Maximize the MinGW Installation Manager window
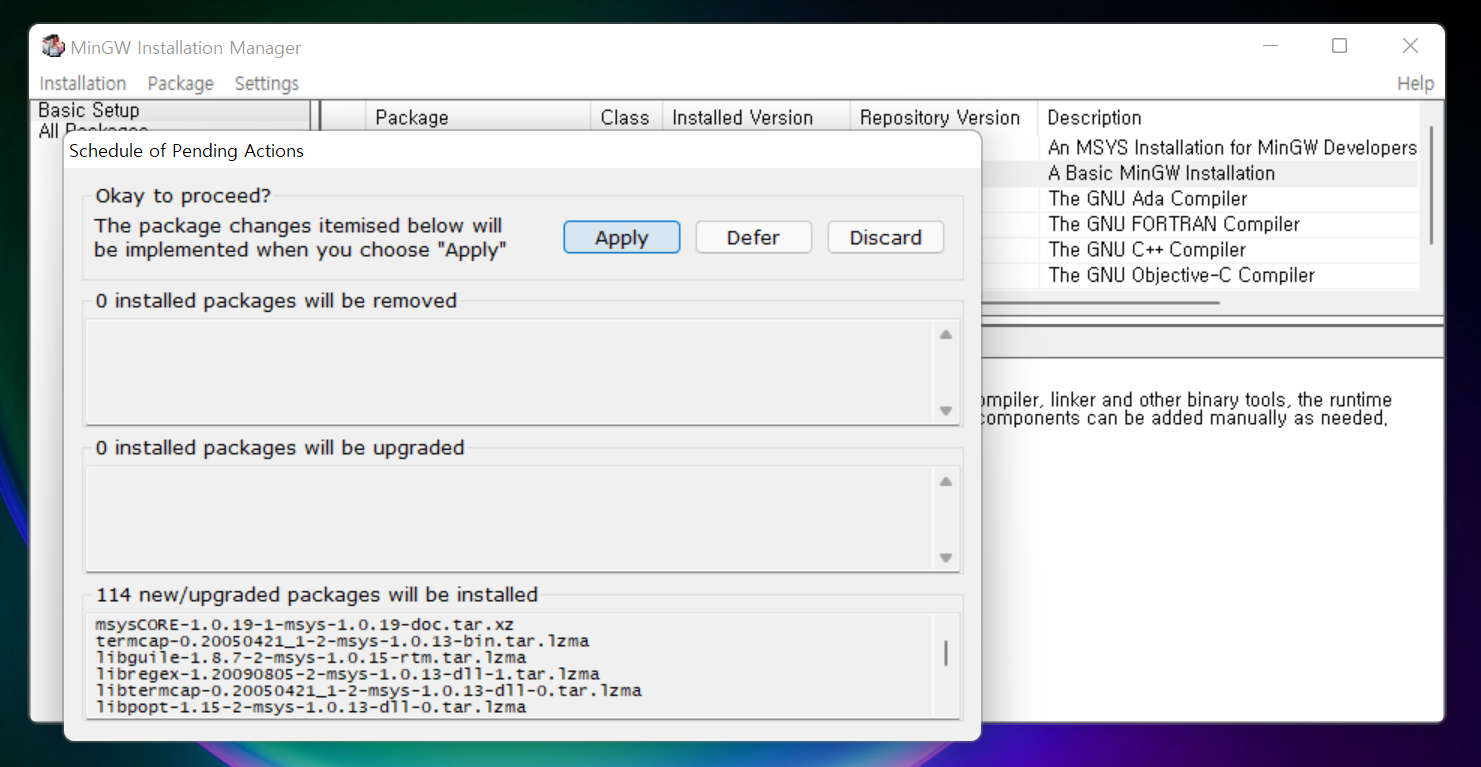This screenshot has height=767, width=1481. tap(1340, 46)
